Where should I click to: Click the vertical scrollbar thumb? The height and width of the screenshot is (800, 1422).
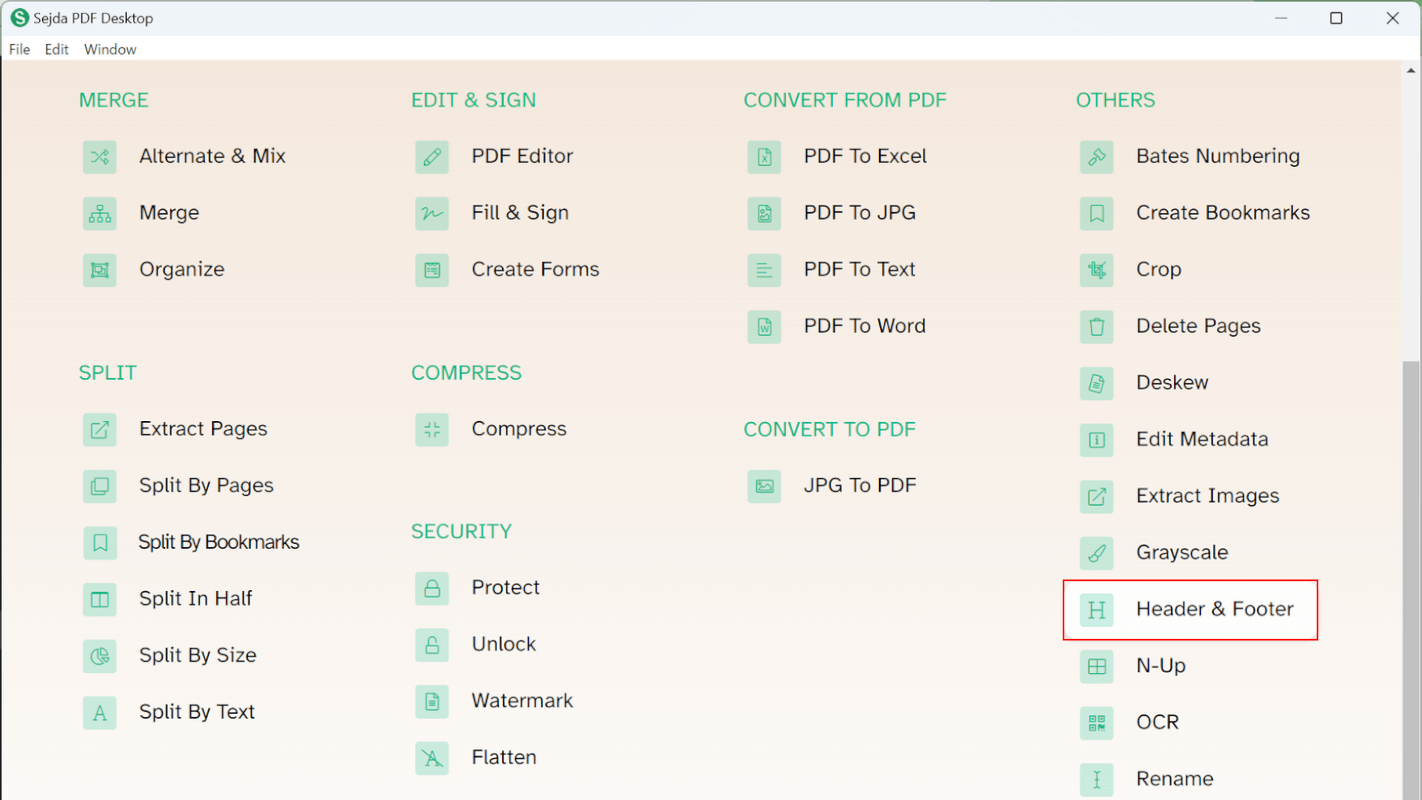tap(1412, 580)
